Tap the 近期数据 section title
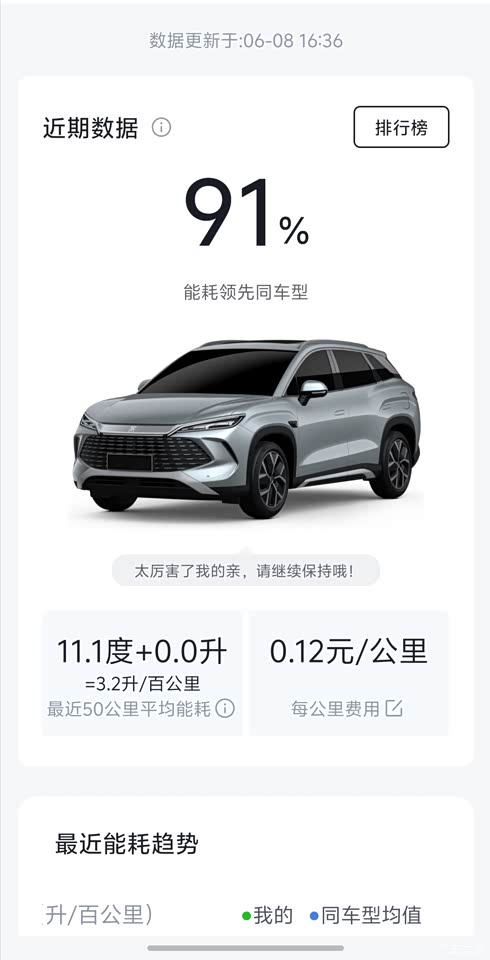Viewport: 490px width, 960px height. click(x=91, y=128)
